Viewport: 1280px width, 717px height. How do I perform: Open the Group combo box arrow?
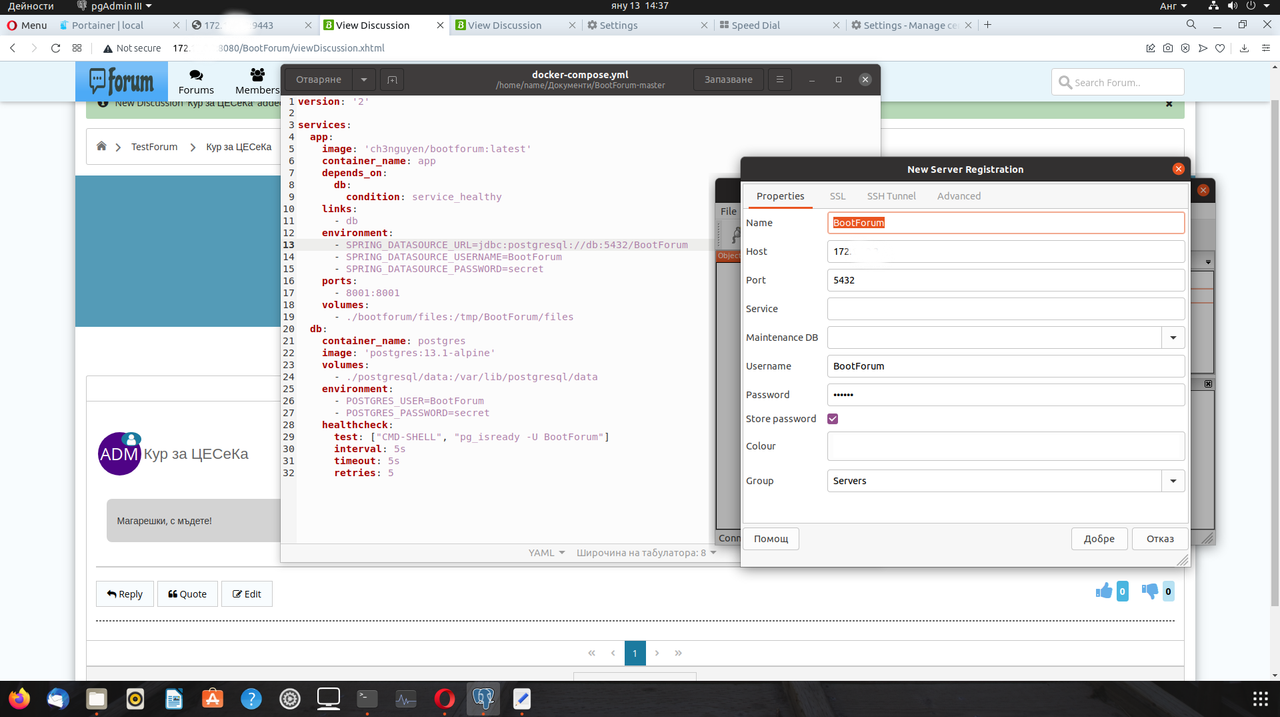(1173, 481)
